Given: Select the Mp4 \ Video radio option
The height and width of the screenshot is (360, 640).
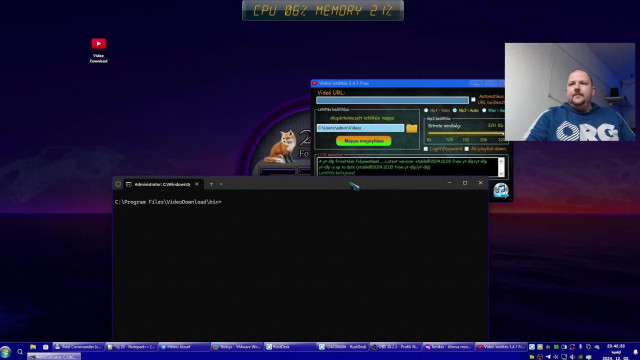Looking at the screenshot, I should pyautogui.click(x=426, y=110).
